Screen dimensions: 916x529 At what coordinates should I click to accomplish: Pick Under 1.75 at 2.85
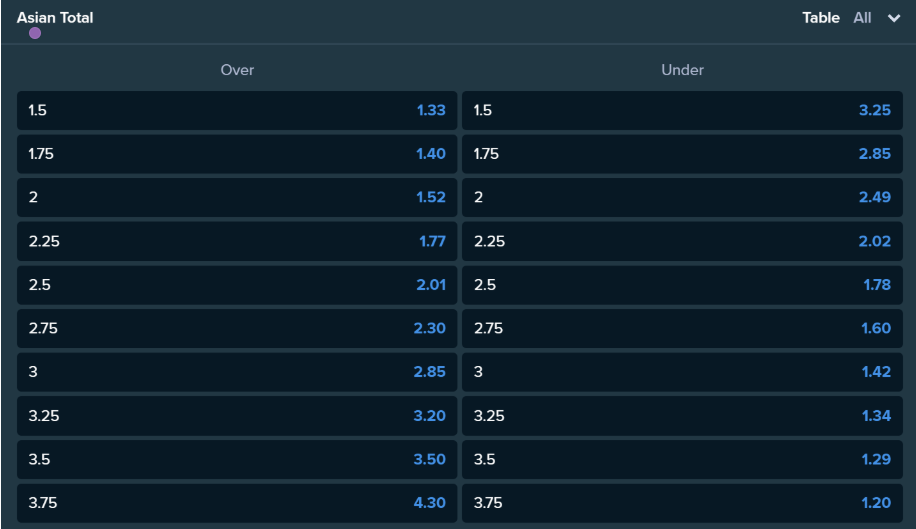[x=681, y=154]
